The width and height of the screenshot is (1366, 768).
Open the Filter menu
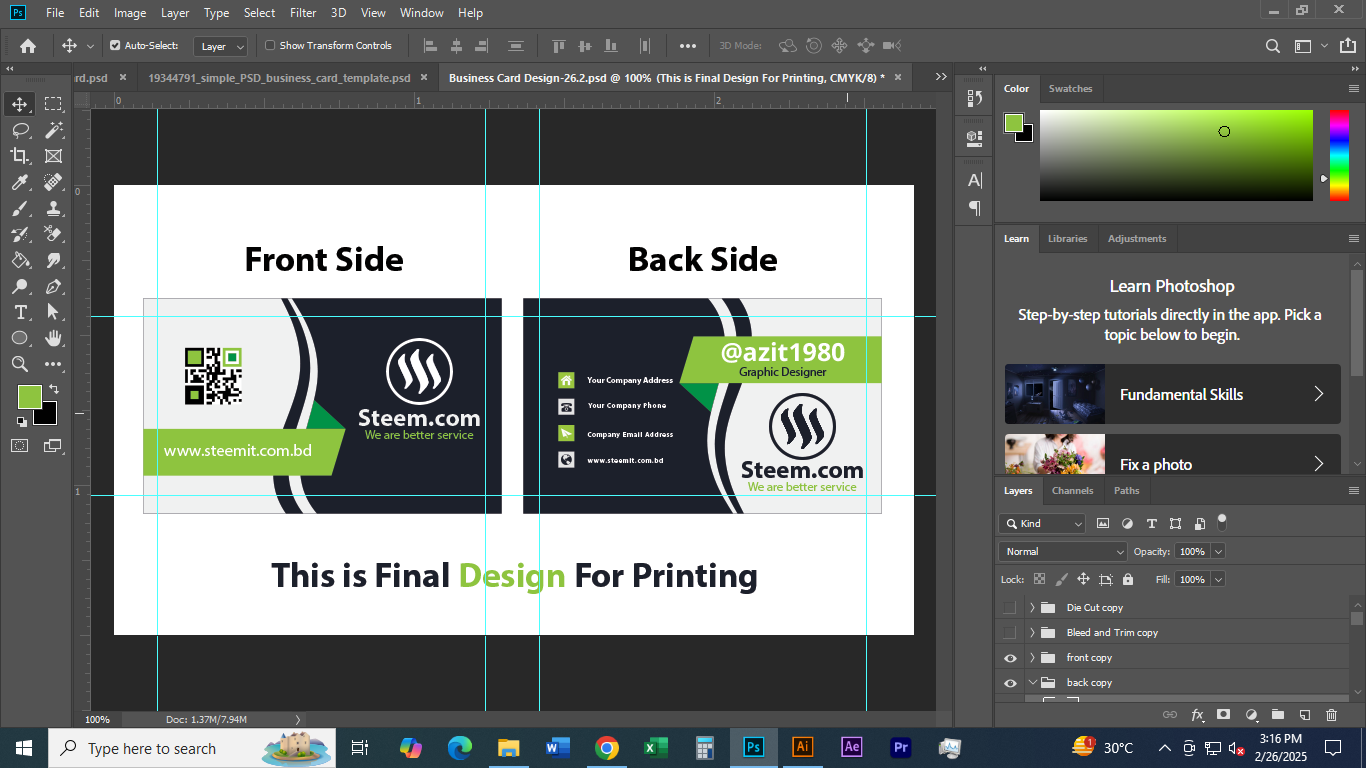[x=303, y=13]
